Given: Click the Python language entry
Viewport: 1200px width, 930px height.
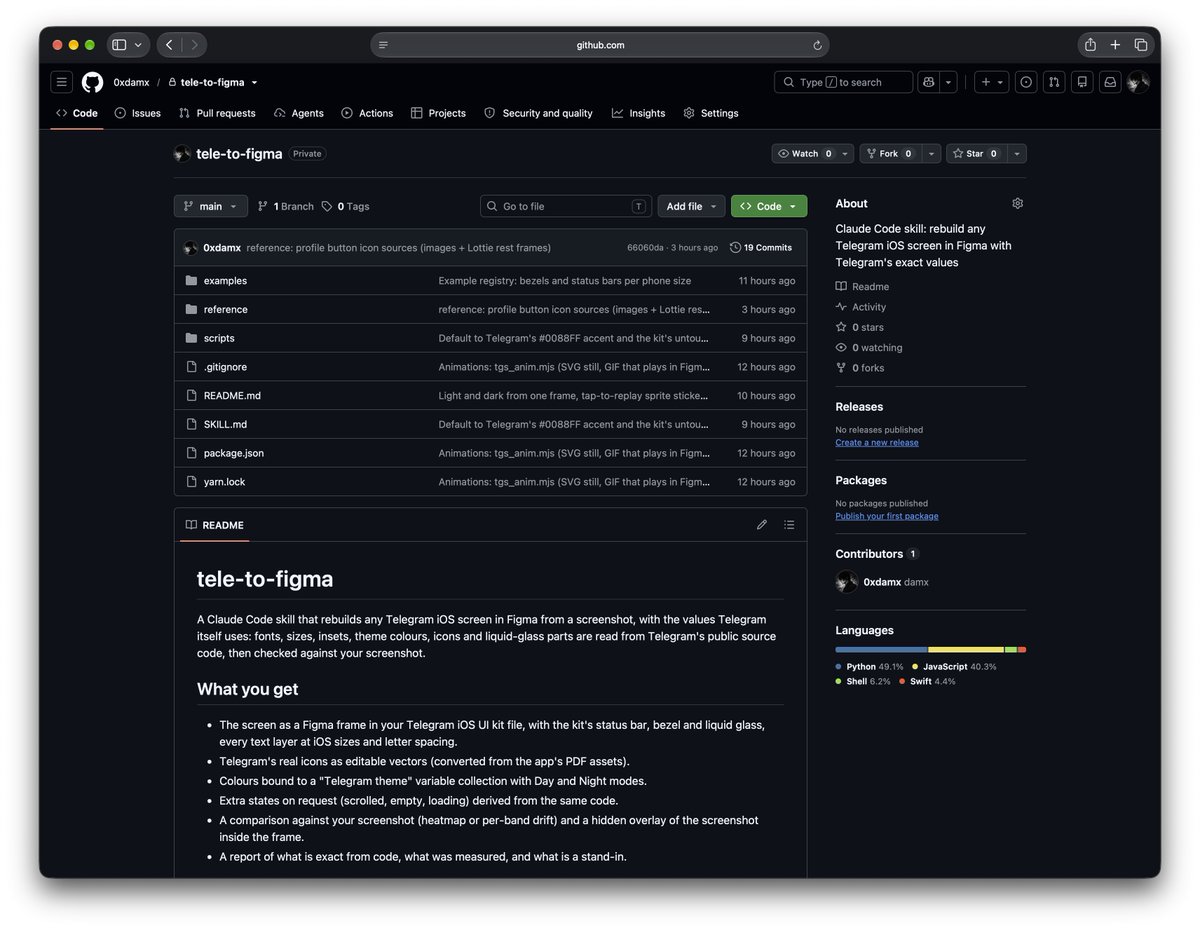Looking at the screenshot, I should [870, 666].
